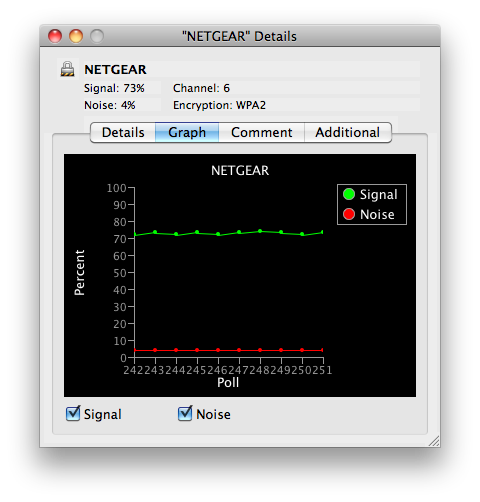Open the Comment tab
Viewport: 480px width, 502px height.
tap(262, 132)
